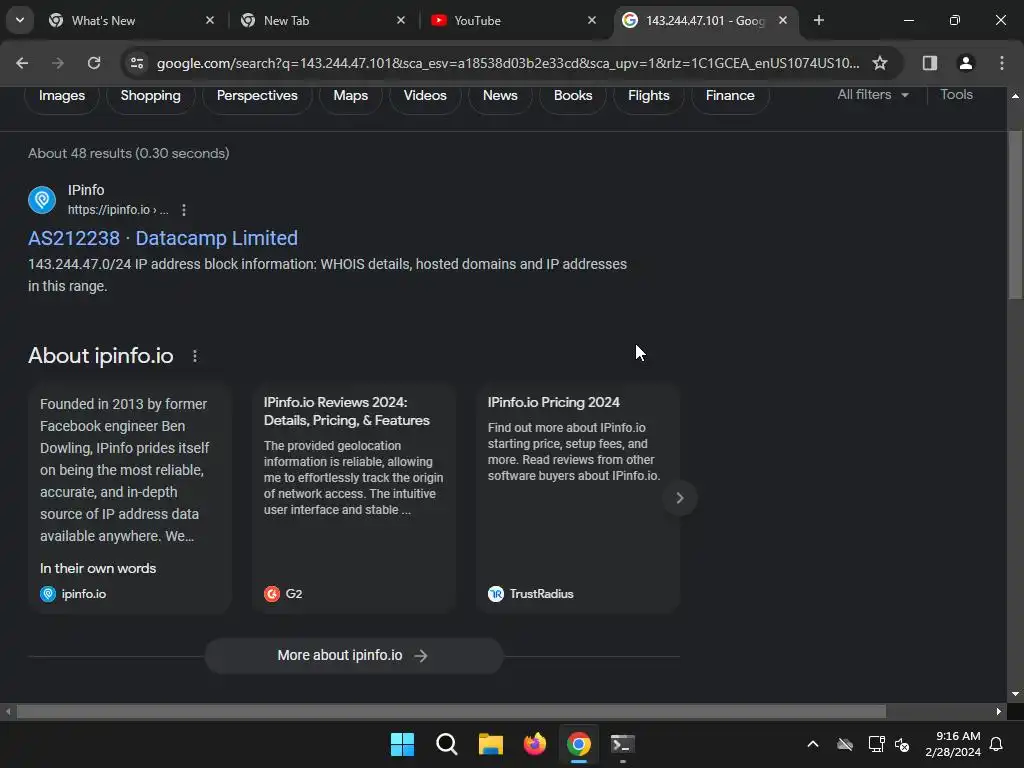Select the Books search filter
This screenshot has height=768, width=1024.
coord(573,95)
